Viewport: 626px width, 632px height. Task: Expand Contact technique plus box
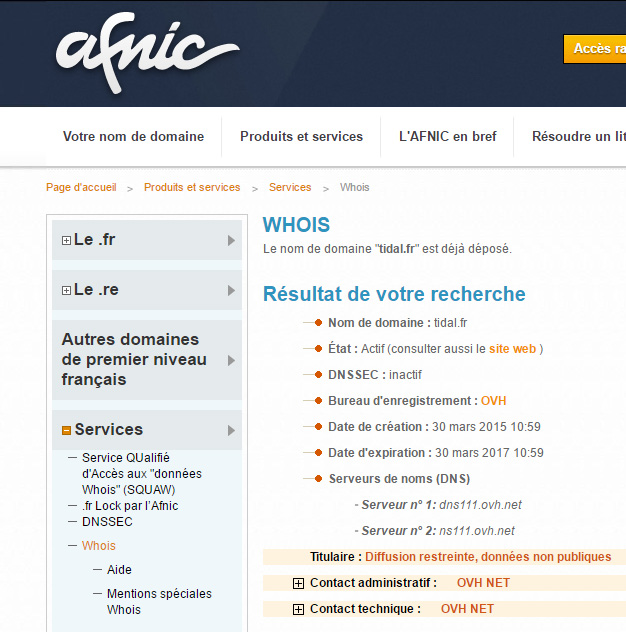point(298,609)
